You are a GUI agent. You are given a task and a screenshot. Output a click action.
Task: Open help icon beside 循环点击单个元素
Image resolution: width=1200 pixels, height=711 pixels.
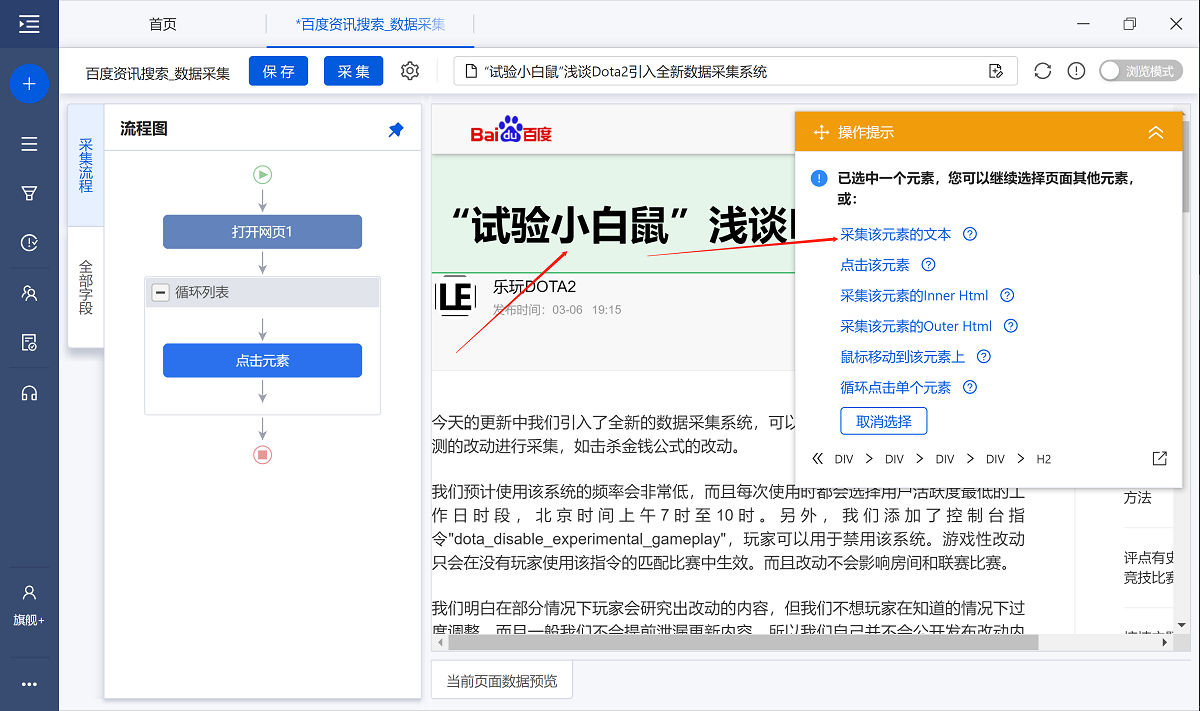(969, 387)
